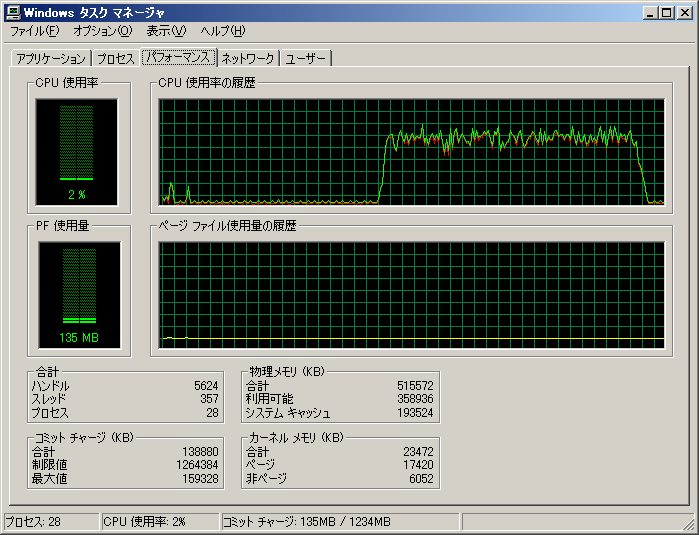699x535 pixels.
Task: Switch to the アプリケーション tab
Action: pyautogui.click(x=51, y=59)
